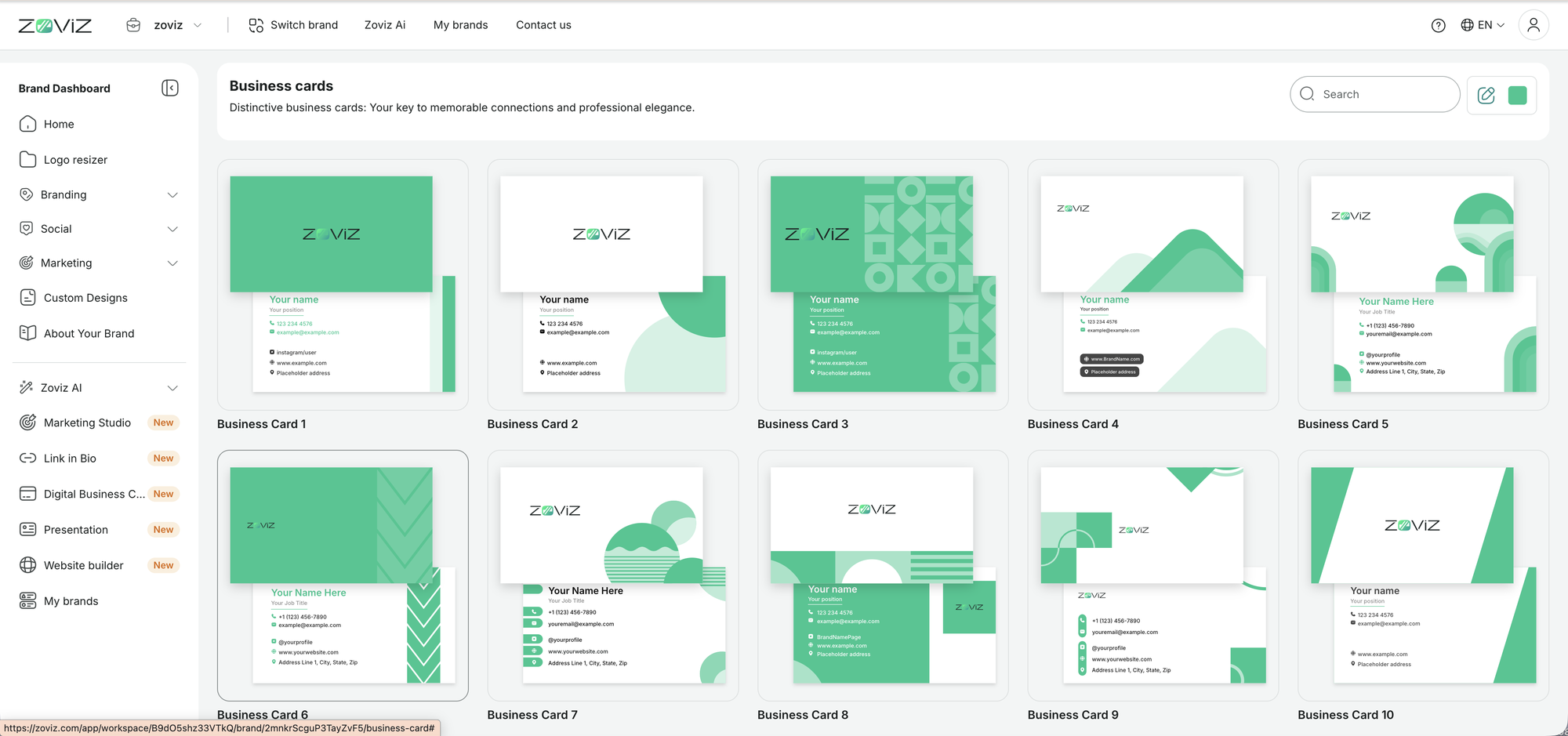This screenshot has height=736, width=1568.
Task: Click the Zoviz AI wand icon
Action: coord(26,387)
